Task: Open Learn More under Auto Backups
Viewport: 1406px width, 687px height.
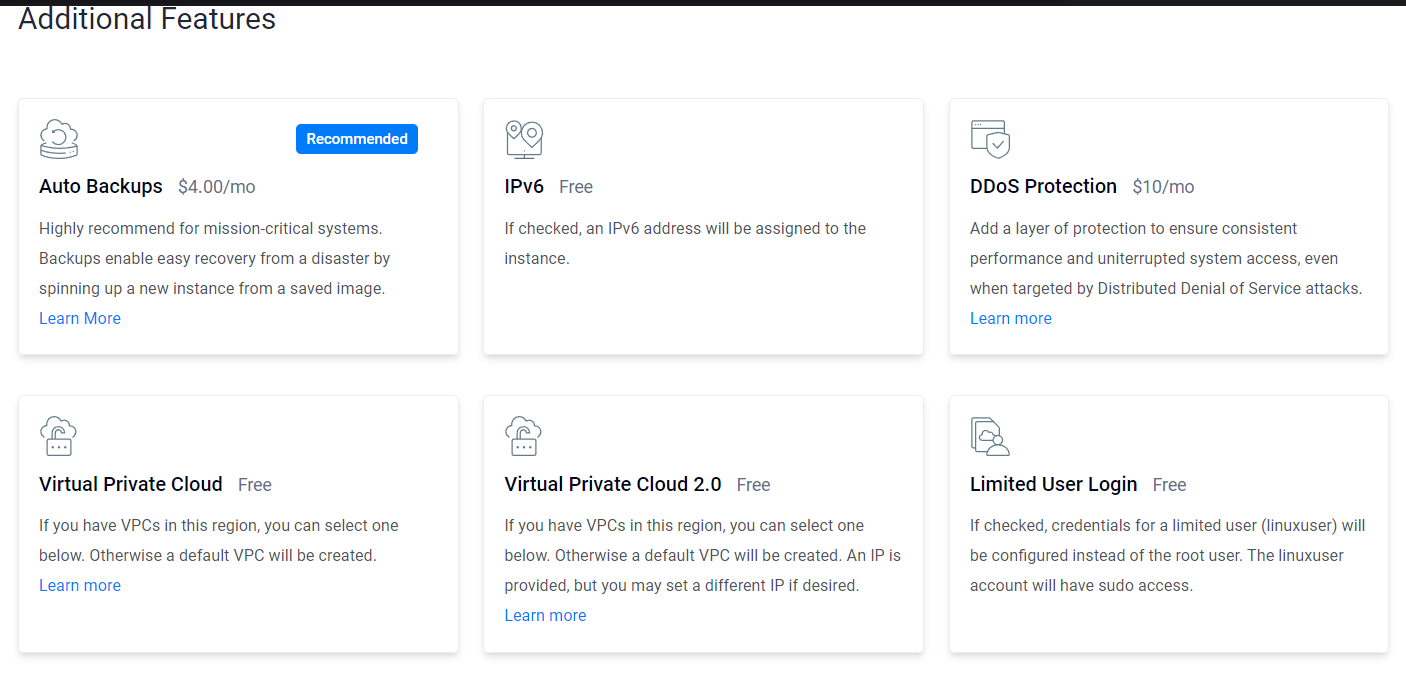Action: 80,318
